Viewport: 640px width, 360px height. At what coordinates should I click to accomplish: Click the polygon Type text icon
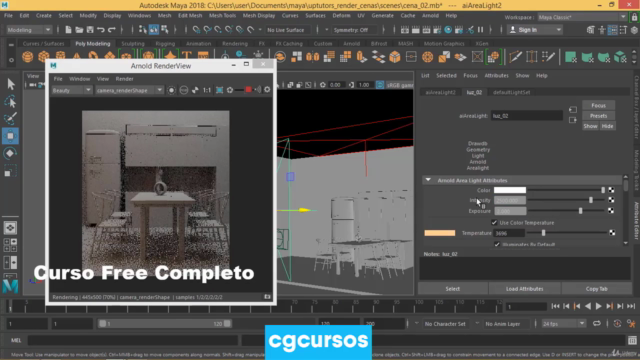tap(187, 57)
